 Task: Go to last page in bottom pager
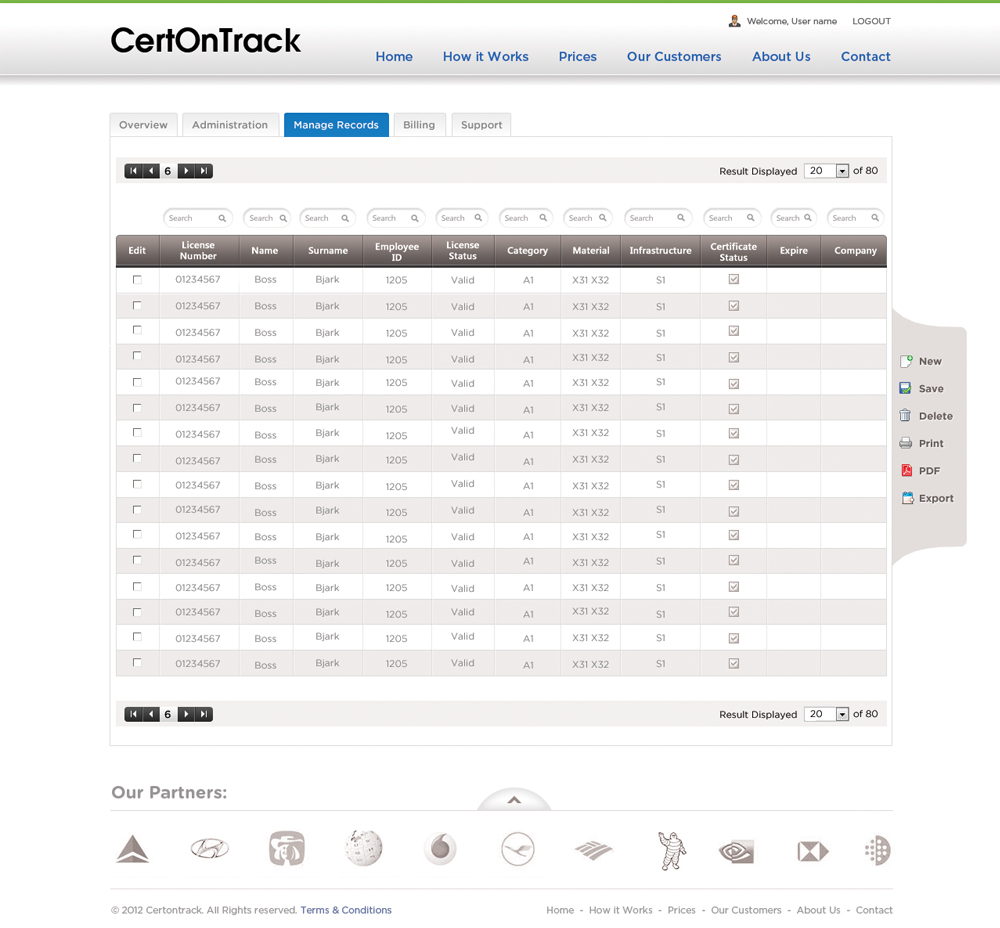(x=203, y=714)
